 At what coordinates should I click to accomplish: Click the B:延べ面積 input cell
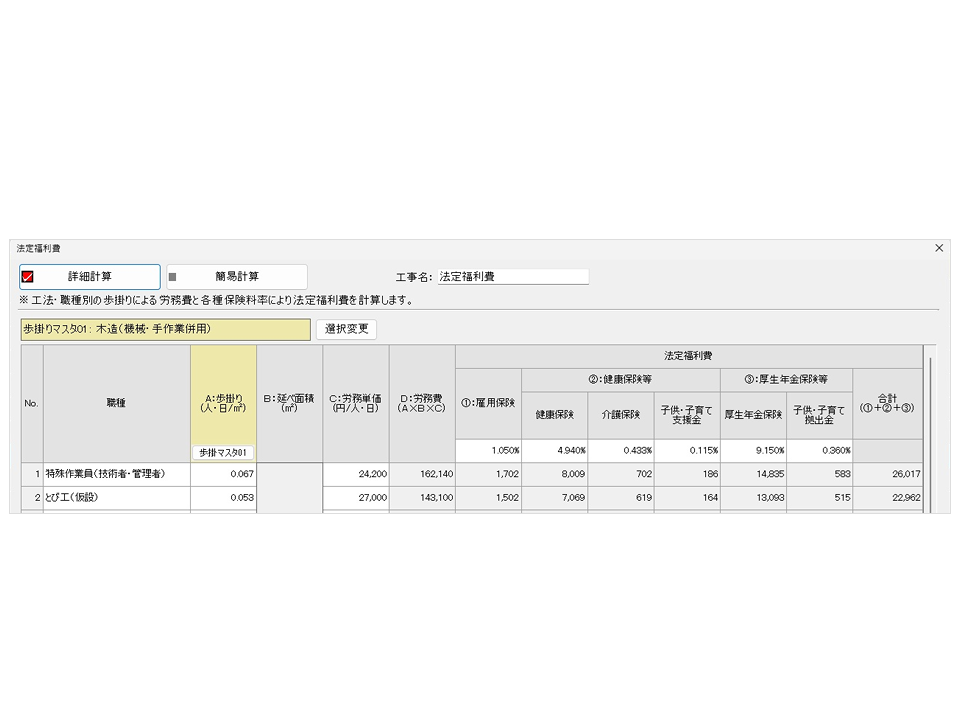(290, 488)
